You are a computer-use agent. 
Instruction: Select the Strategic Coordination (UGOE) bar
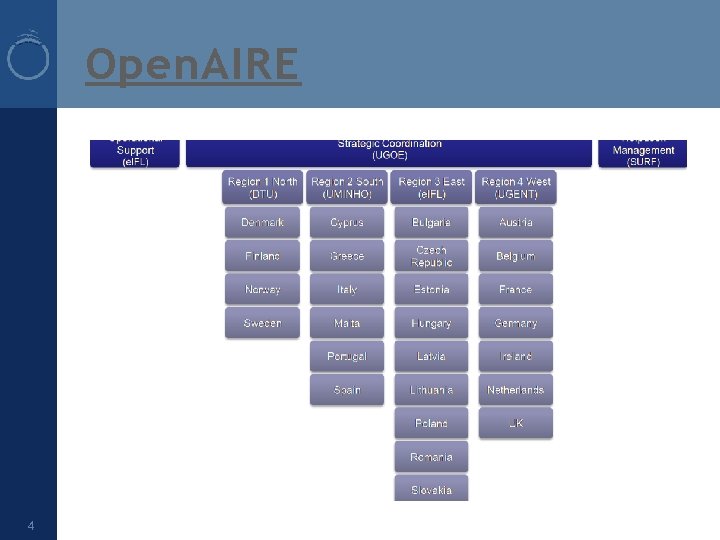(389, 153)
